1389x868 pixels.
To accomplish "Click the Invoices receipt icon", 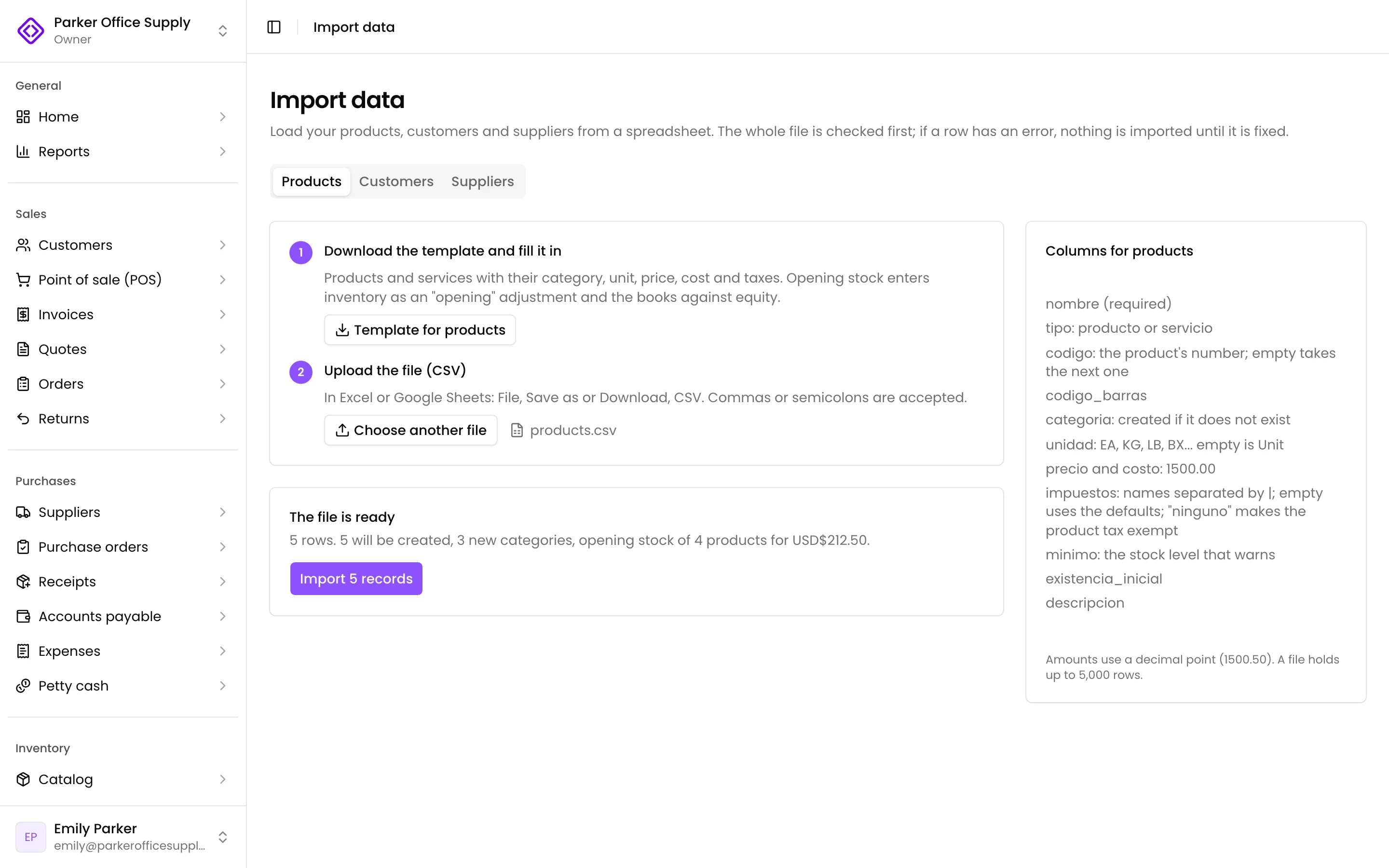I will point(23,314).
